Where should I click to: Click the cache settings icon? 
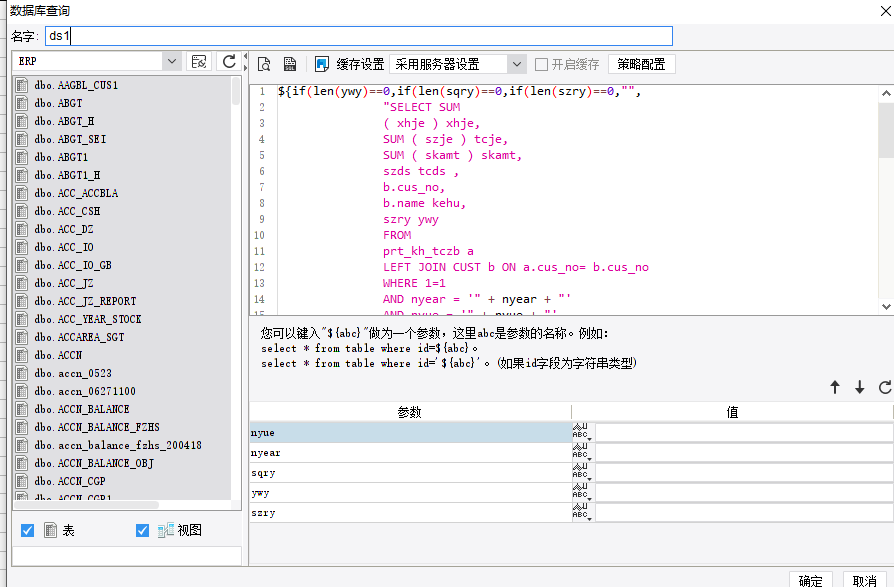point(322,64)
